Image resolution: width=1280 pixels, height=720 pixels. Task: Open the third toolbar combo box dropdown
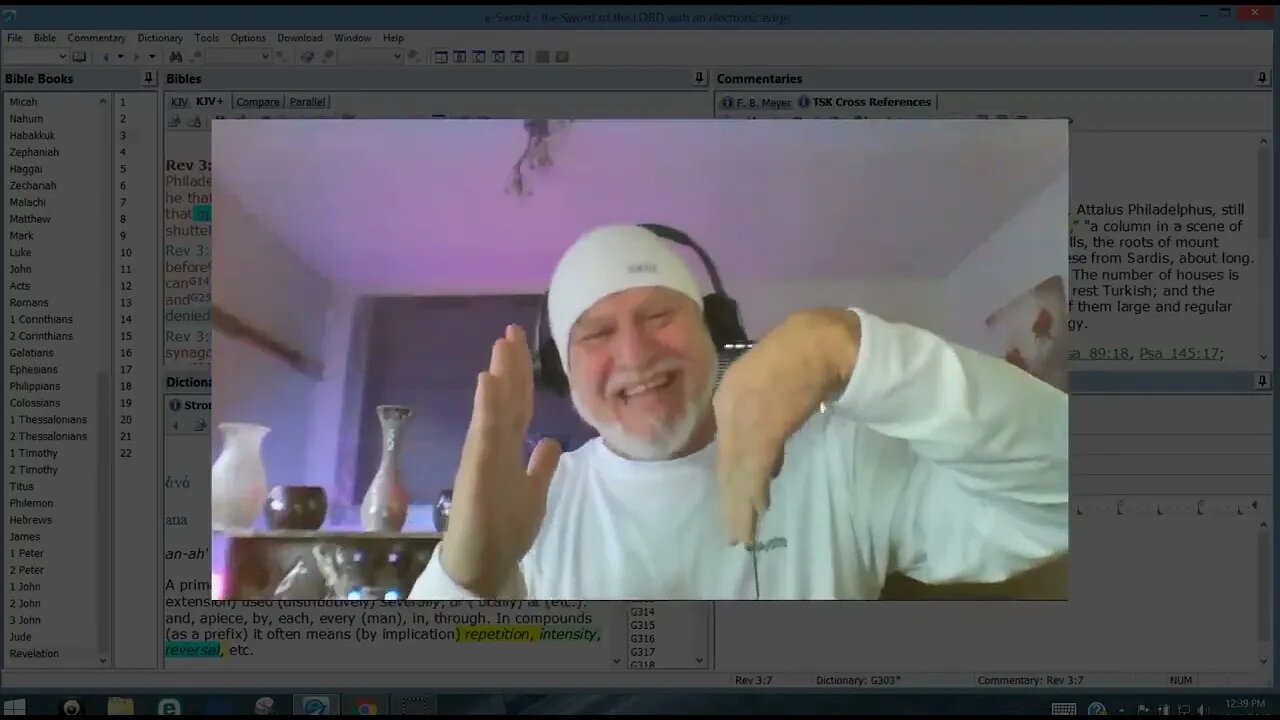[397, 57]
